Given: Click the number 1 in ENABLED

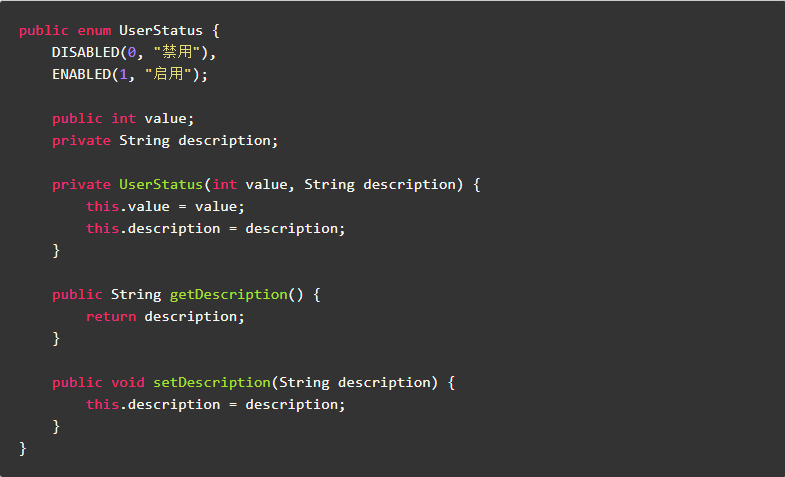Looking at the screenshot, I should tap(123, 74).
